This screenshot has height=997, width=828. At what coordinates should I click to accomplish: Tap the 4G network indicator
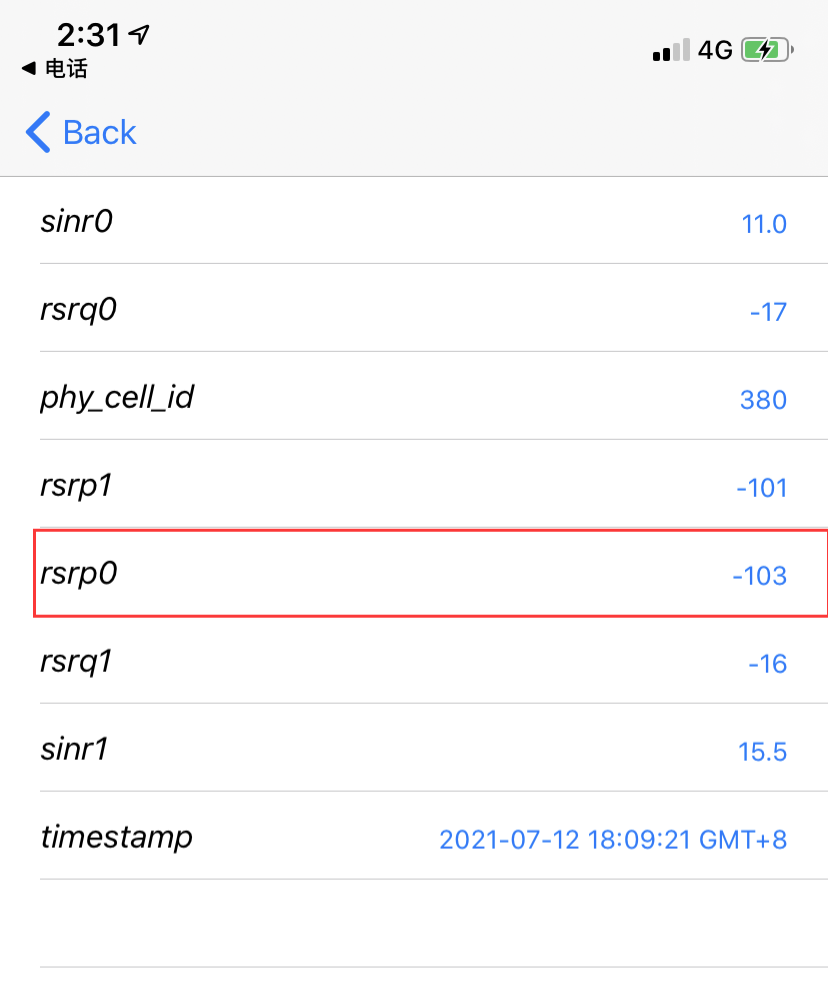point(715,50)
